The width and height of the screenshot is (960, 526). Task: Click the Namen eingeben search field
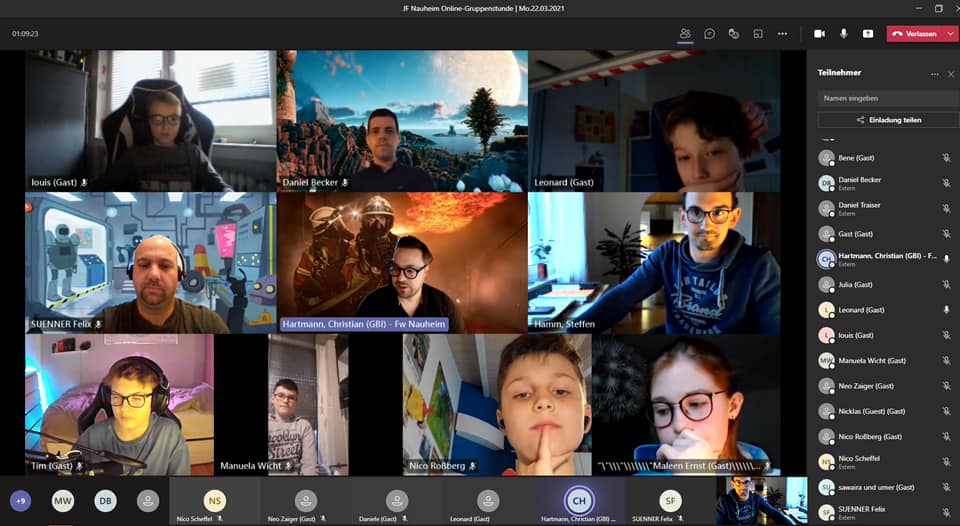point(888,98)
